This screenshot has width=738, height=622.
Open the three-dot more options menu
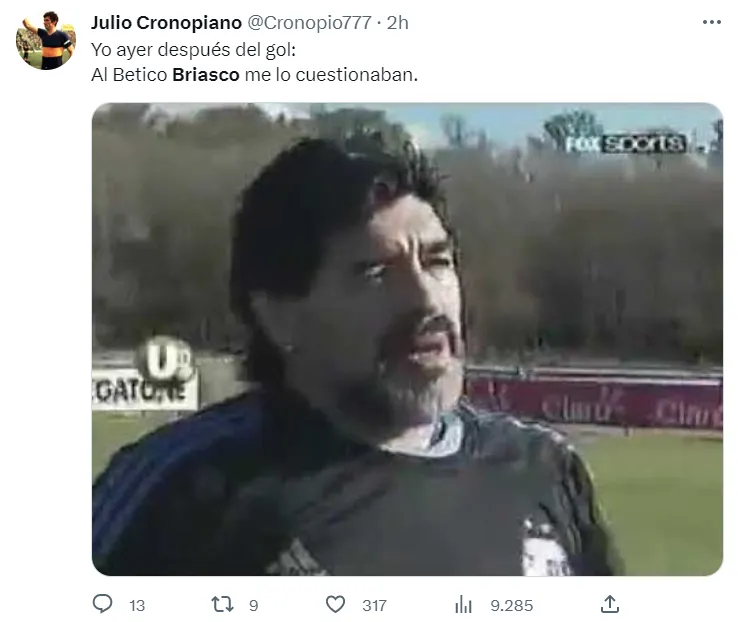(712, 22)
